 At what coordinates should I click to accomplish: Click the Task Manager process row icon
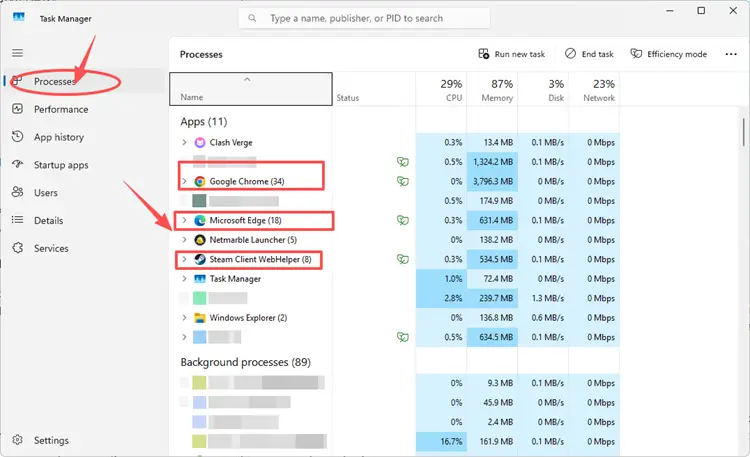[x=200, y=279]
